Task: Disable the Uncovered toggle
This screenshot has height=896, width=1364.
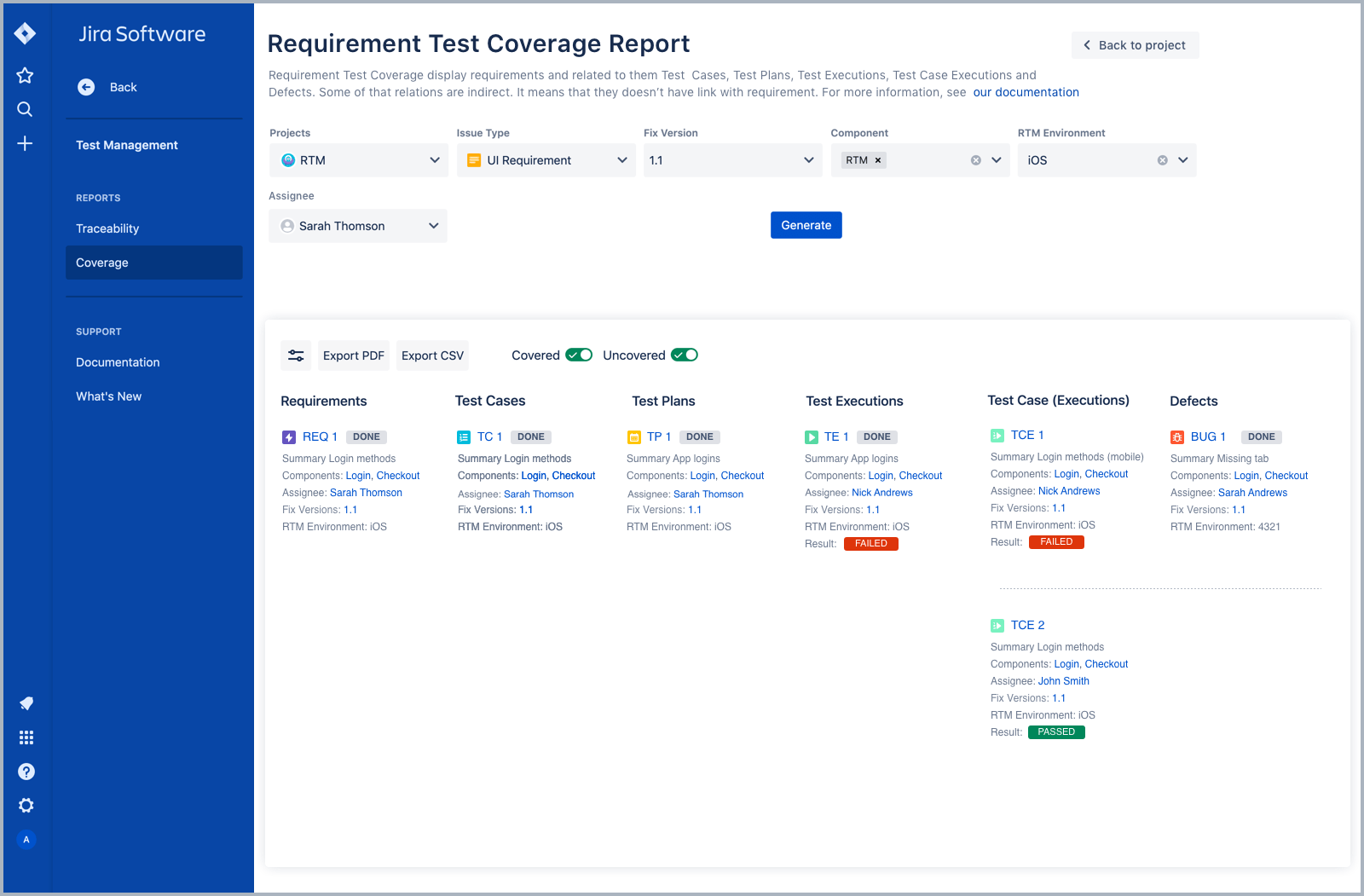Action: [685, 355]
